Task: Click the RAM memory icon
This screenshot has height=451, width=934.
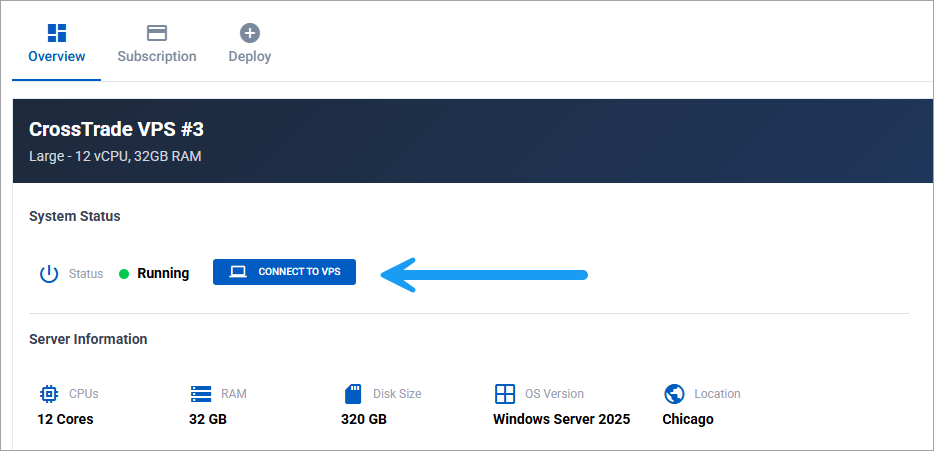Action: tap(201, 393)
